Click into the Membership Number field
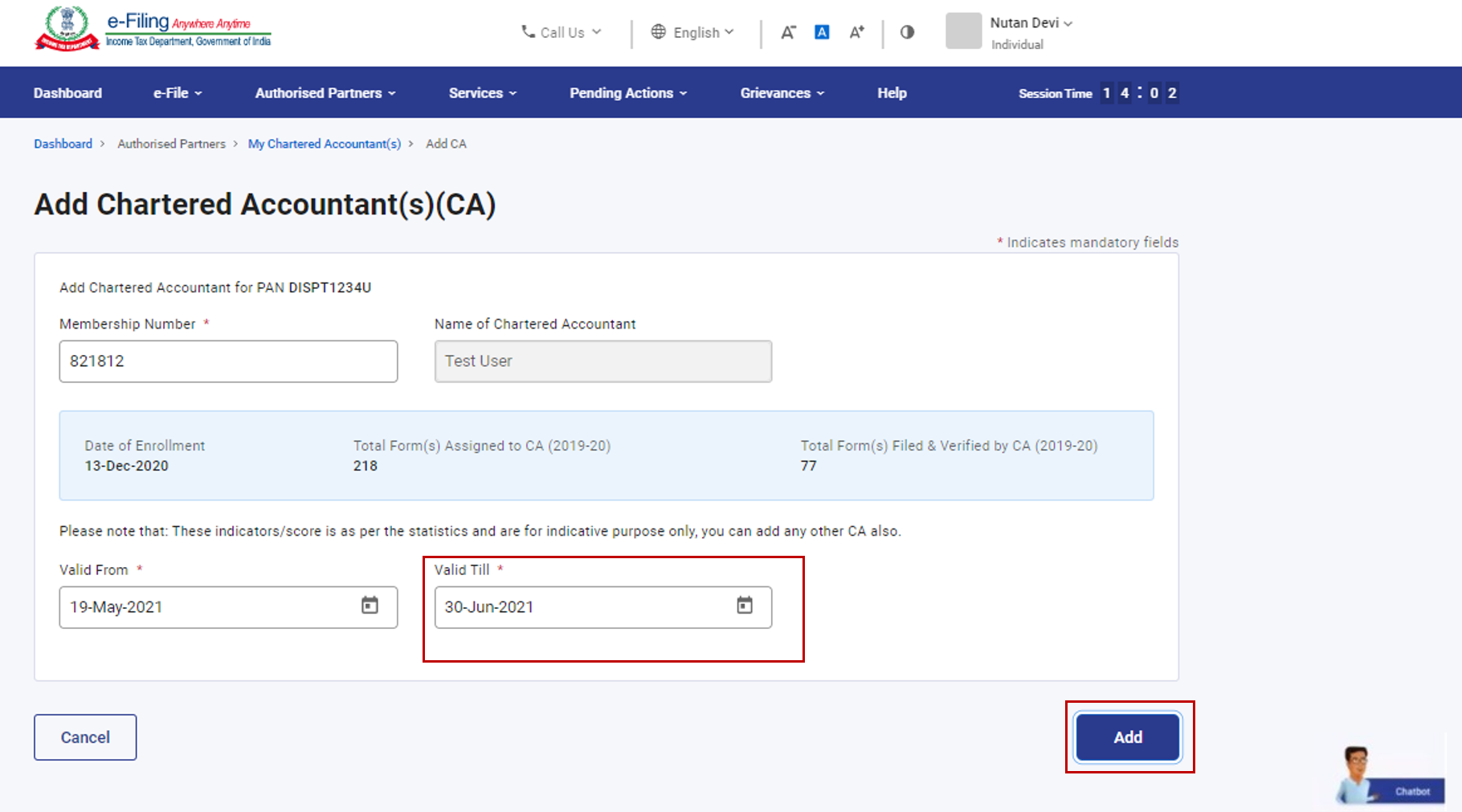This screenshot has height=812, width=1462. pos(228,361)
